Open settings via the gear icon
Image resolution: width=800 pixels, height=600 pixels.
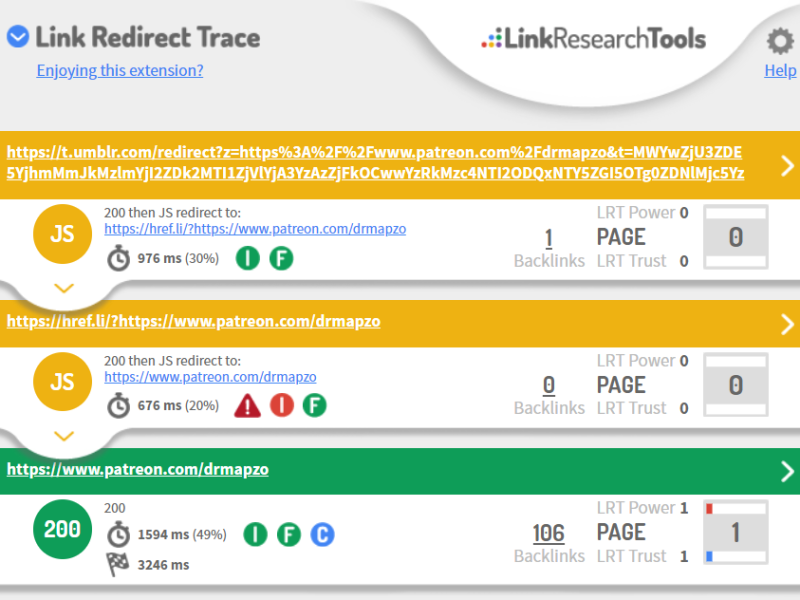[x=779, y=41]
